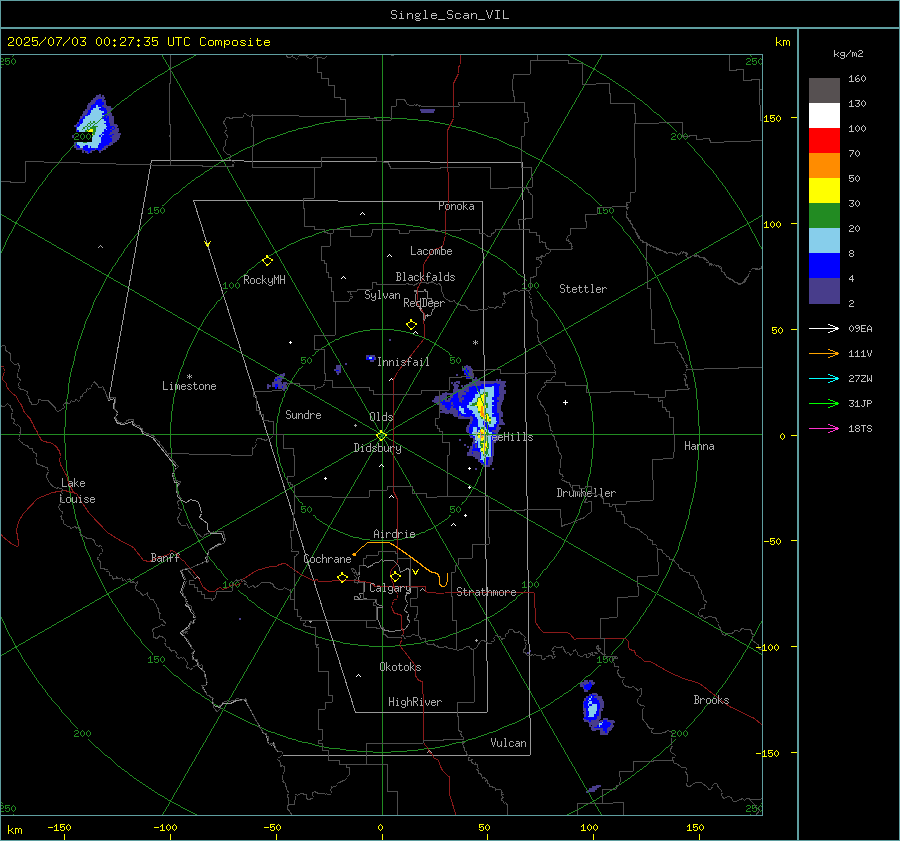Screen dimensions: 900x841
Task: Click the Calgary label
Action: pos(390,588)
